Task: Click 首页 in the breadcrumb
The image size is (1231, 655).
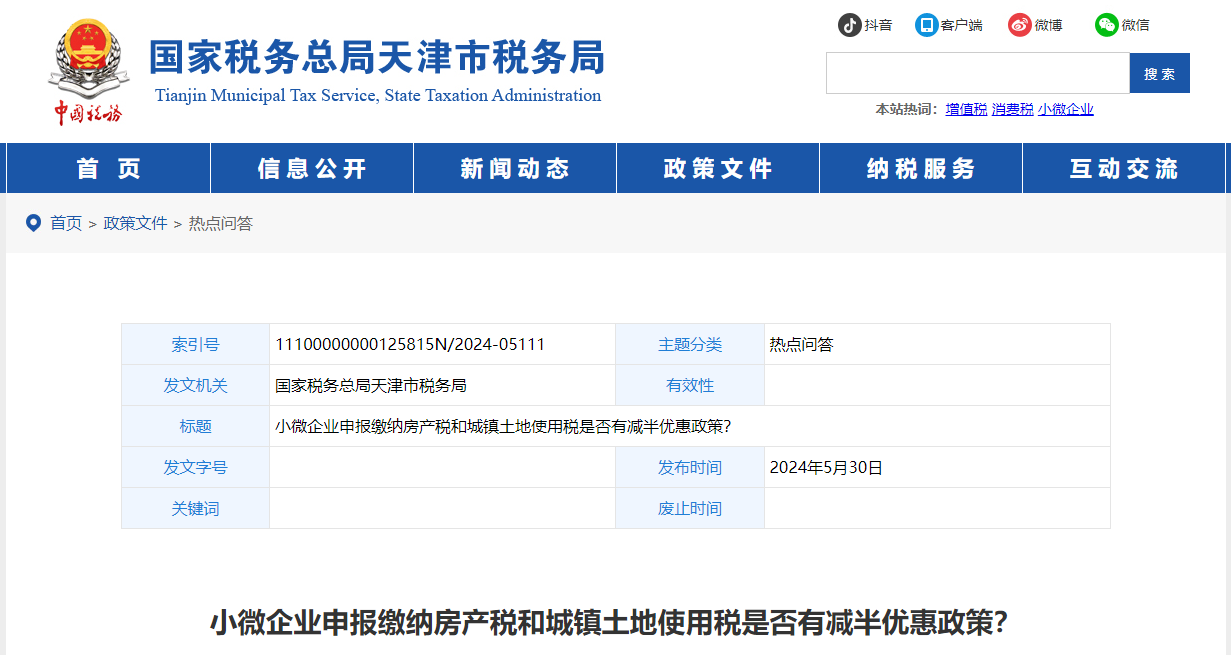Action: click(x=66, y=223)
